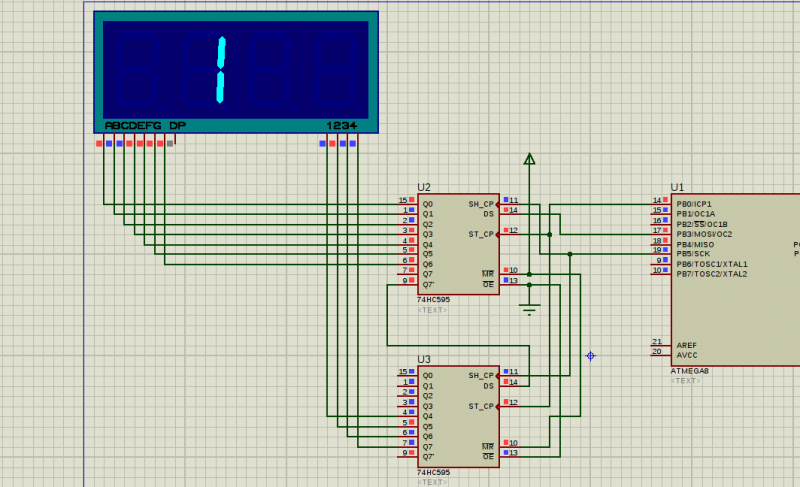The image size is (800, 487).
Task: Click pin number 20 on U1
Action: [x=657, y=351]
